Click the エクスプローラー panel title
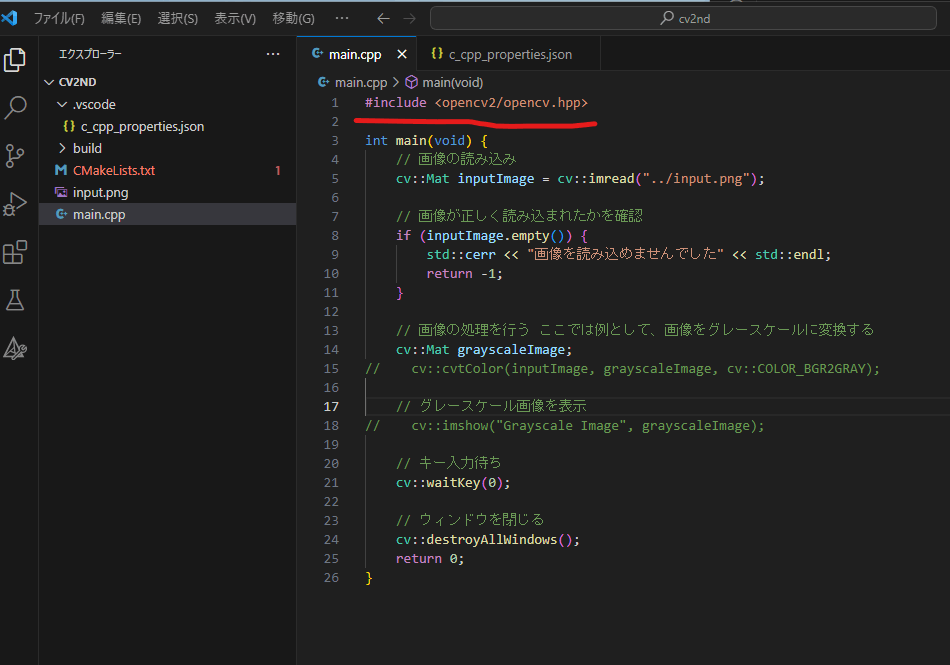Image resolution: width=950 pixels, height=665 pixels. coord(90,54)
